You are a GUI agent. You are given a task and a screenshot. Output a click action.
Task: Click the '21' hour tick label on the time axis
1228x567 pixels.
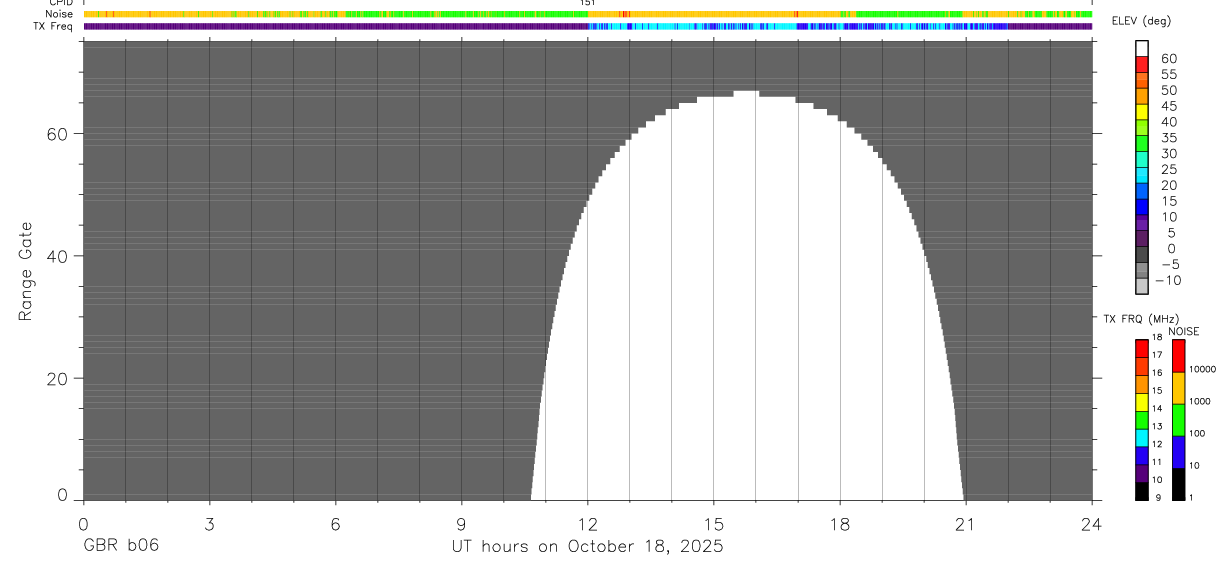point(966,523)
